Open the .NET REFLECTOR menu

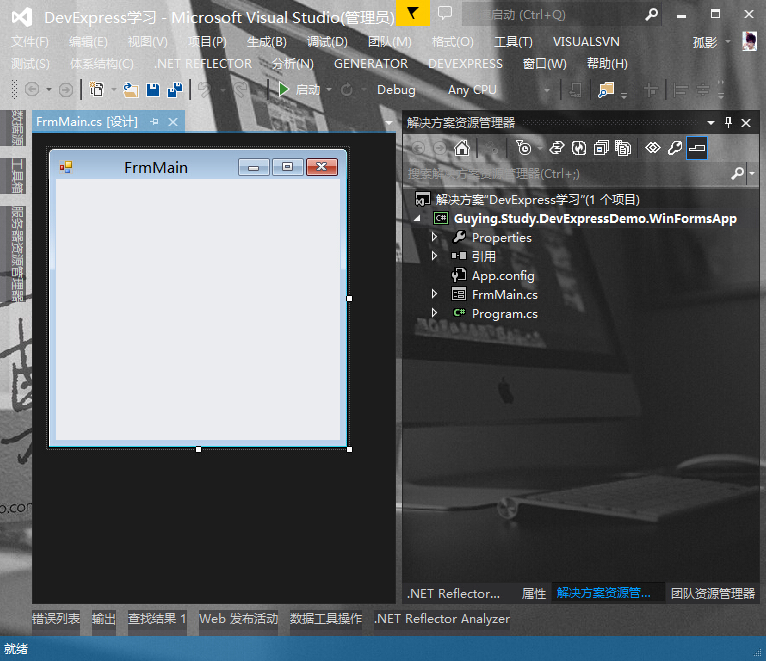click(203, 64)
